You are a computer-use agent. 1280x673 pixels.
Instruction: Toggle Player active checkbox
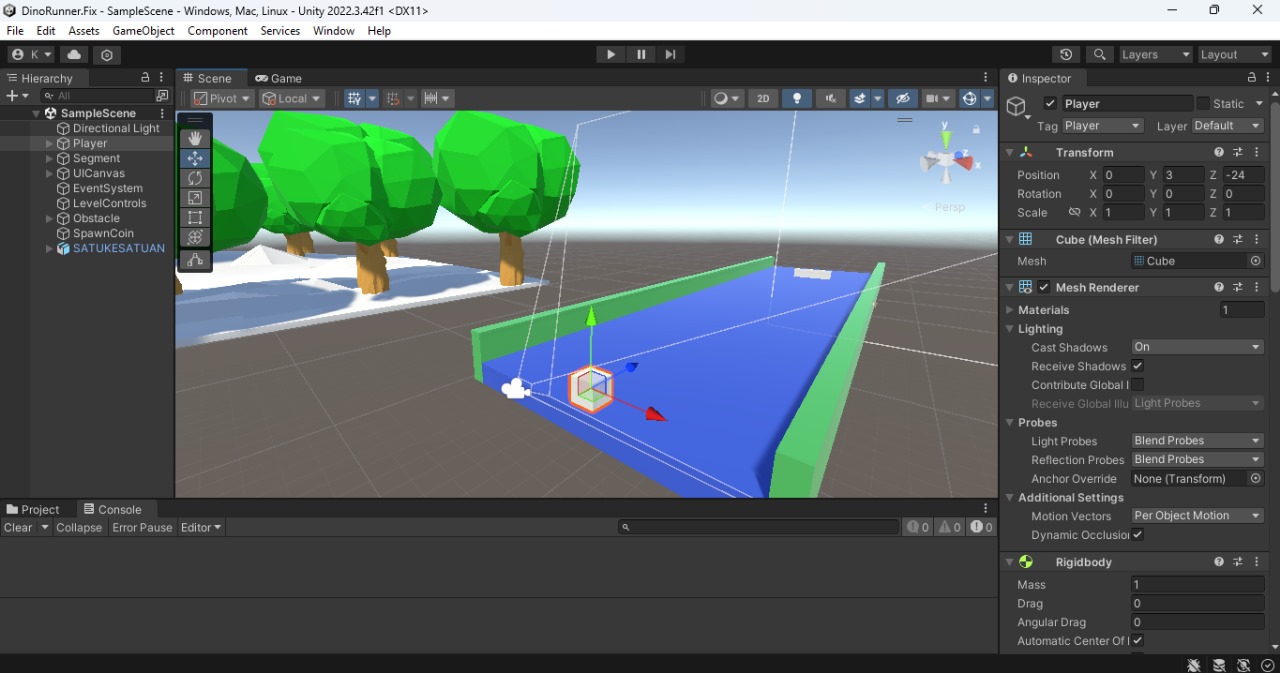pyautogui.click(x=1050, y=103)
